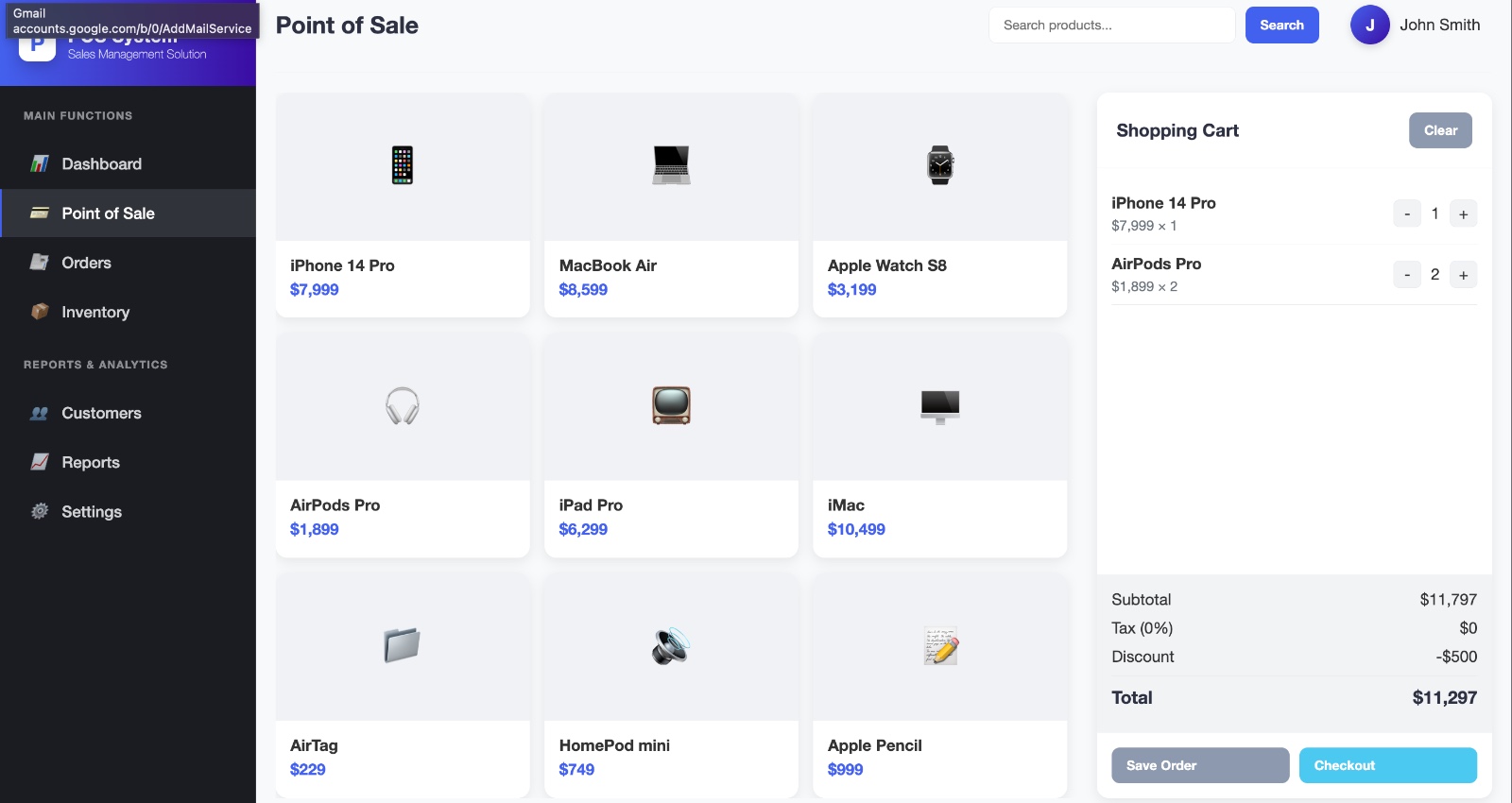Screen dimensions: 1512x803
Task: Open the Inventory menu item
Action: (x=95, y=312)
